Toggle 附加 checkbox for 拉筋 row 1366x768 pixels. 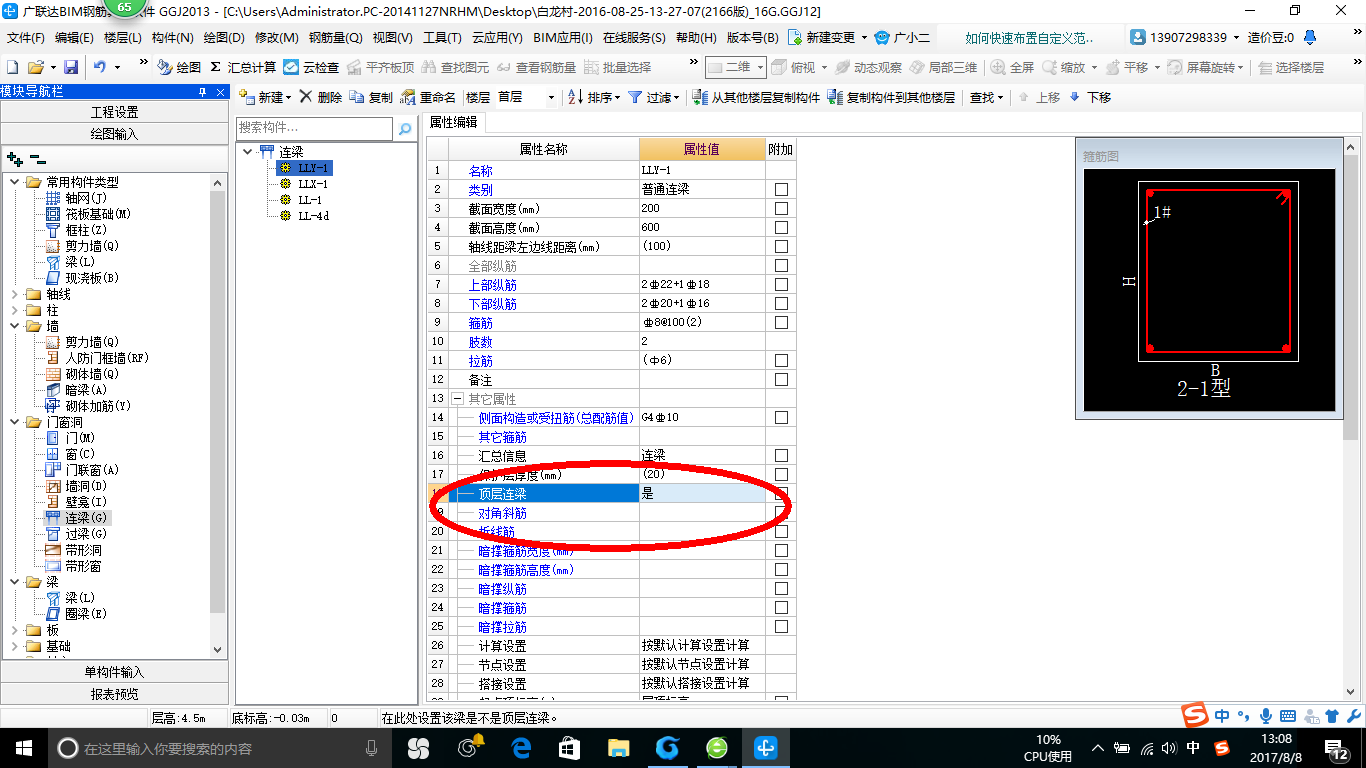781,360
